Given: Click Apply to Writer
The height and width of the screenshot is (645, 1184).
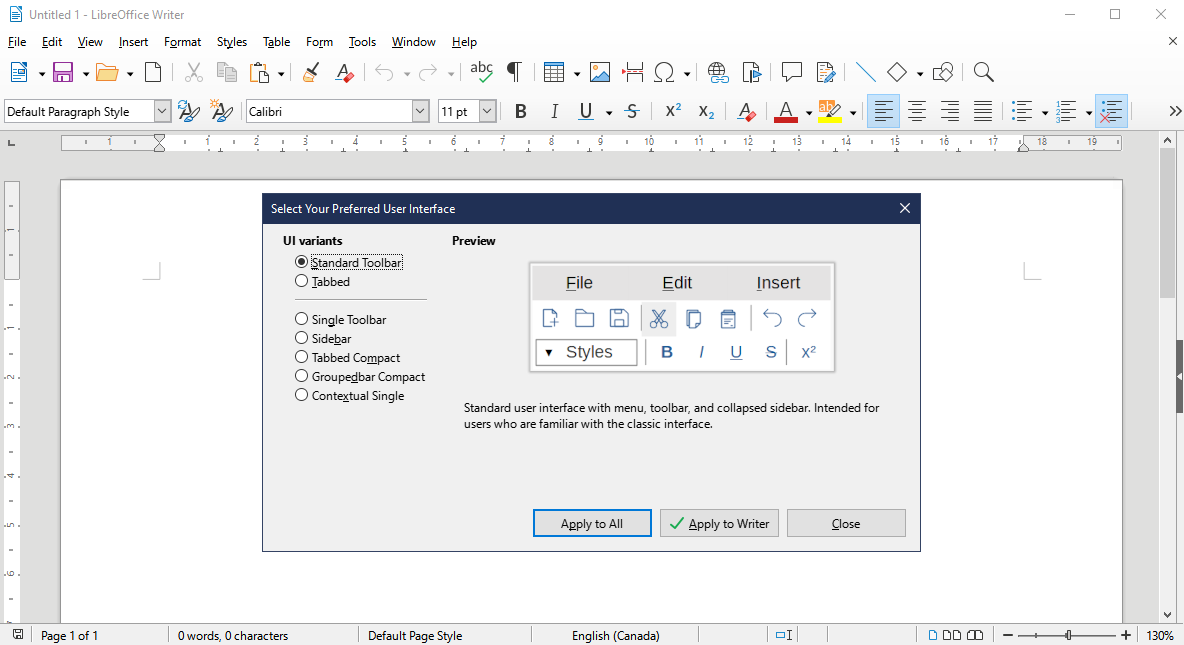Looking at the screenshot, I should [719, 523].
